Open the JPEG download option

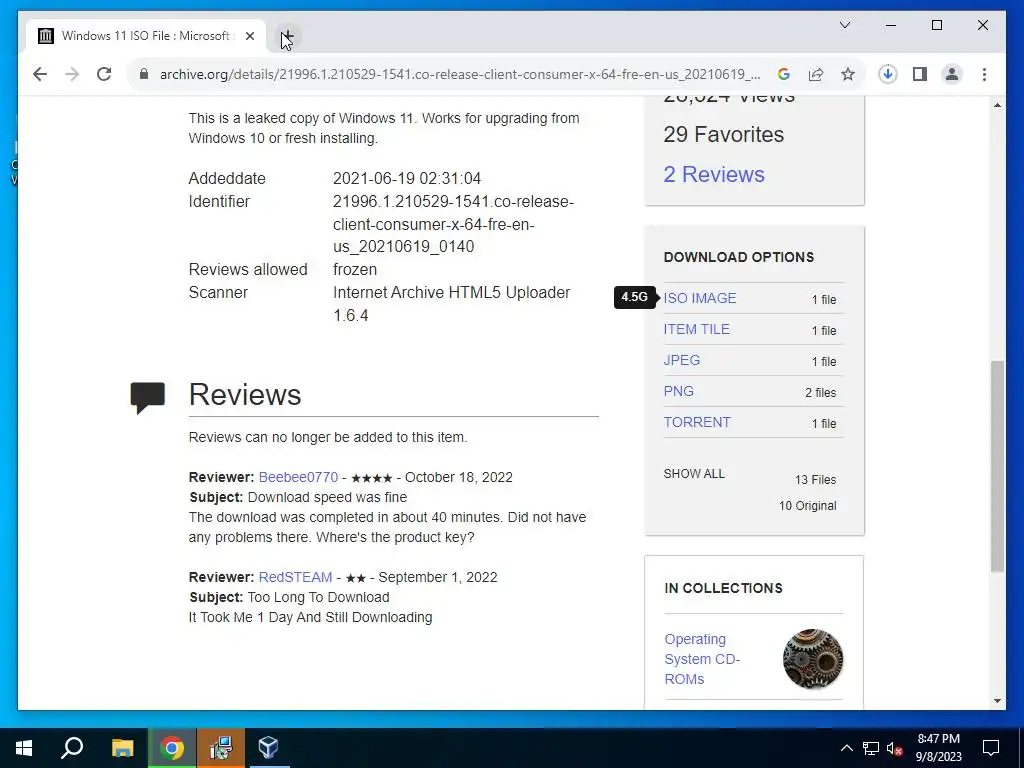point(681,360)
